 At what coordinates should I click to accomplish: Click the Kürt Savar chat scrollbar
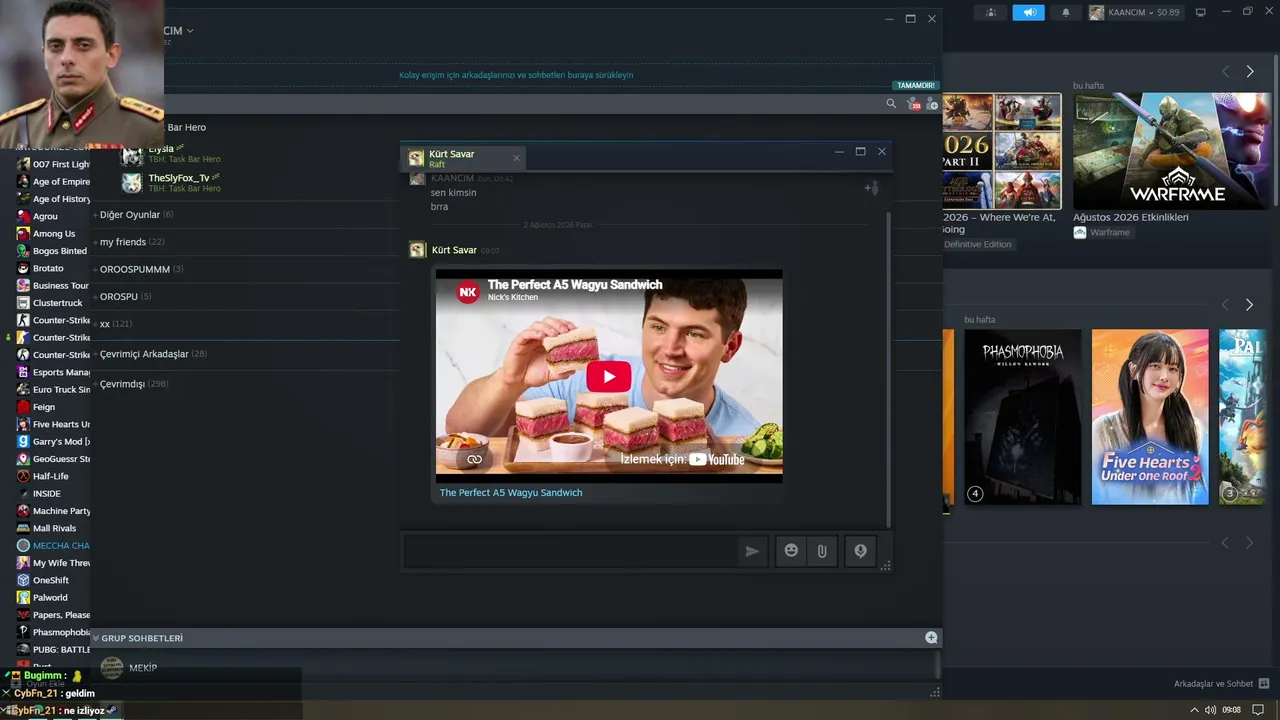pyautogui.click(x=888, y=368)
